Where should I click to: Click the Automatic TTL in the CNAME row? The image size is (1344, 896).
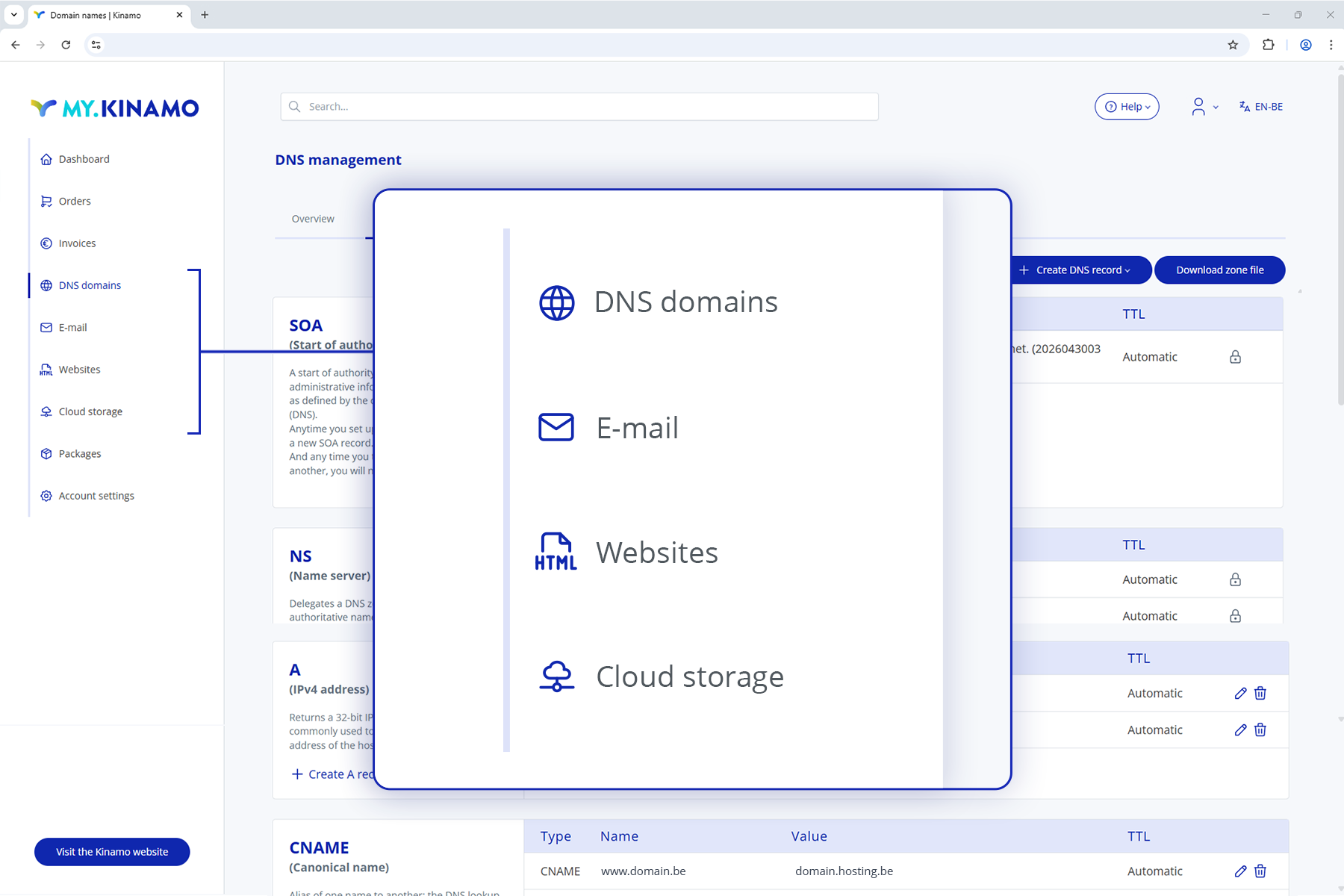(x=1155, y=871)
